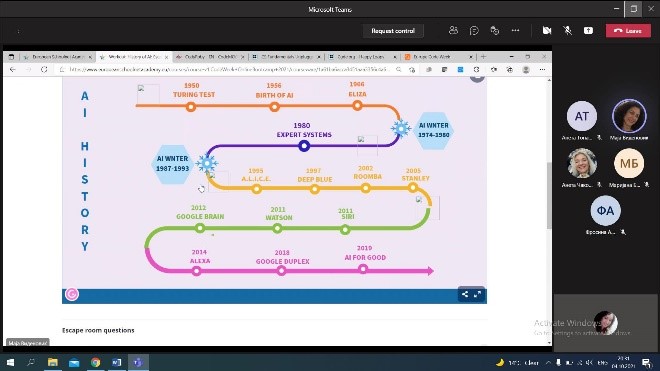Click the 2002 Roomba timeline node
660x371 pixels.
point(366,188)
